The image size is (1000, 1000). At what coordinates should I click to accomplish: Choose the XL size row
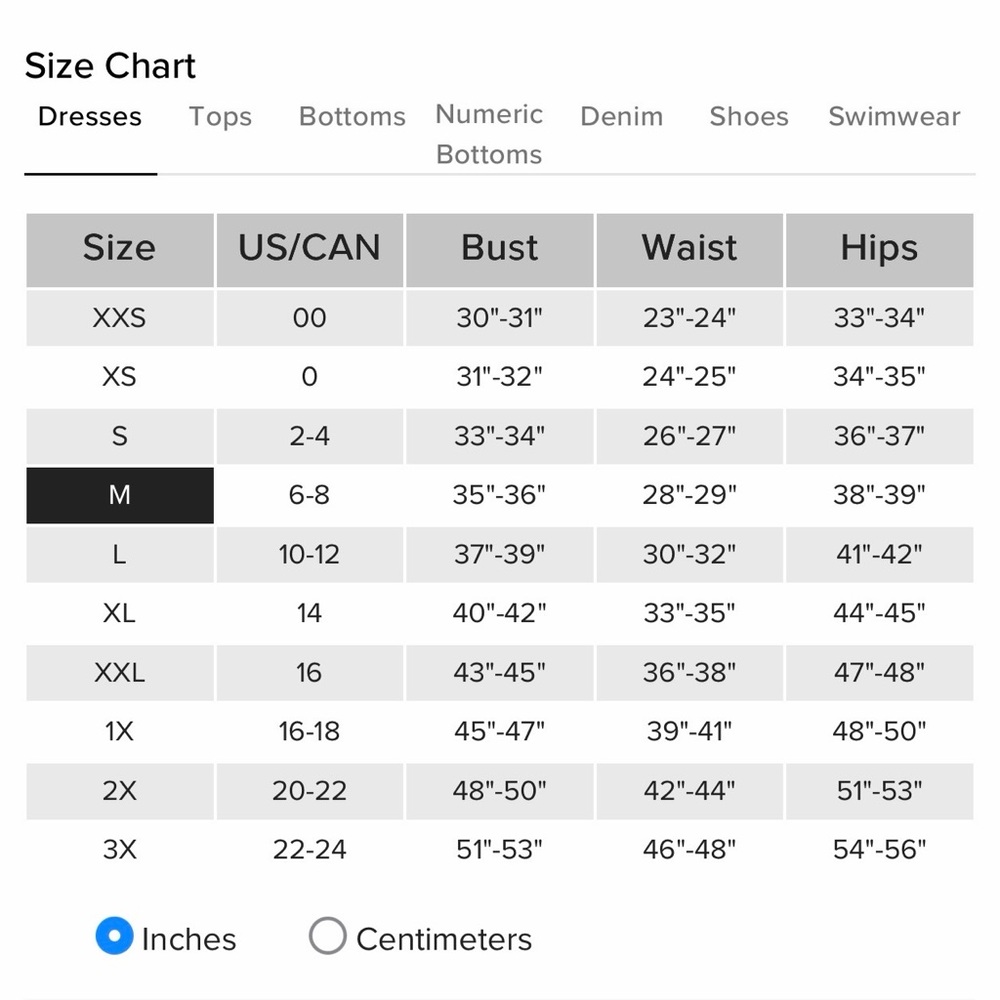[x=119, y=613]
